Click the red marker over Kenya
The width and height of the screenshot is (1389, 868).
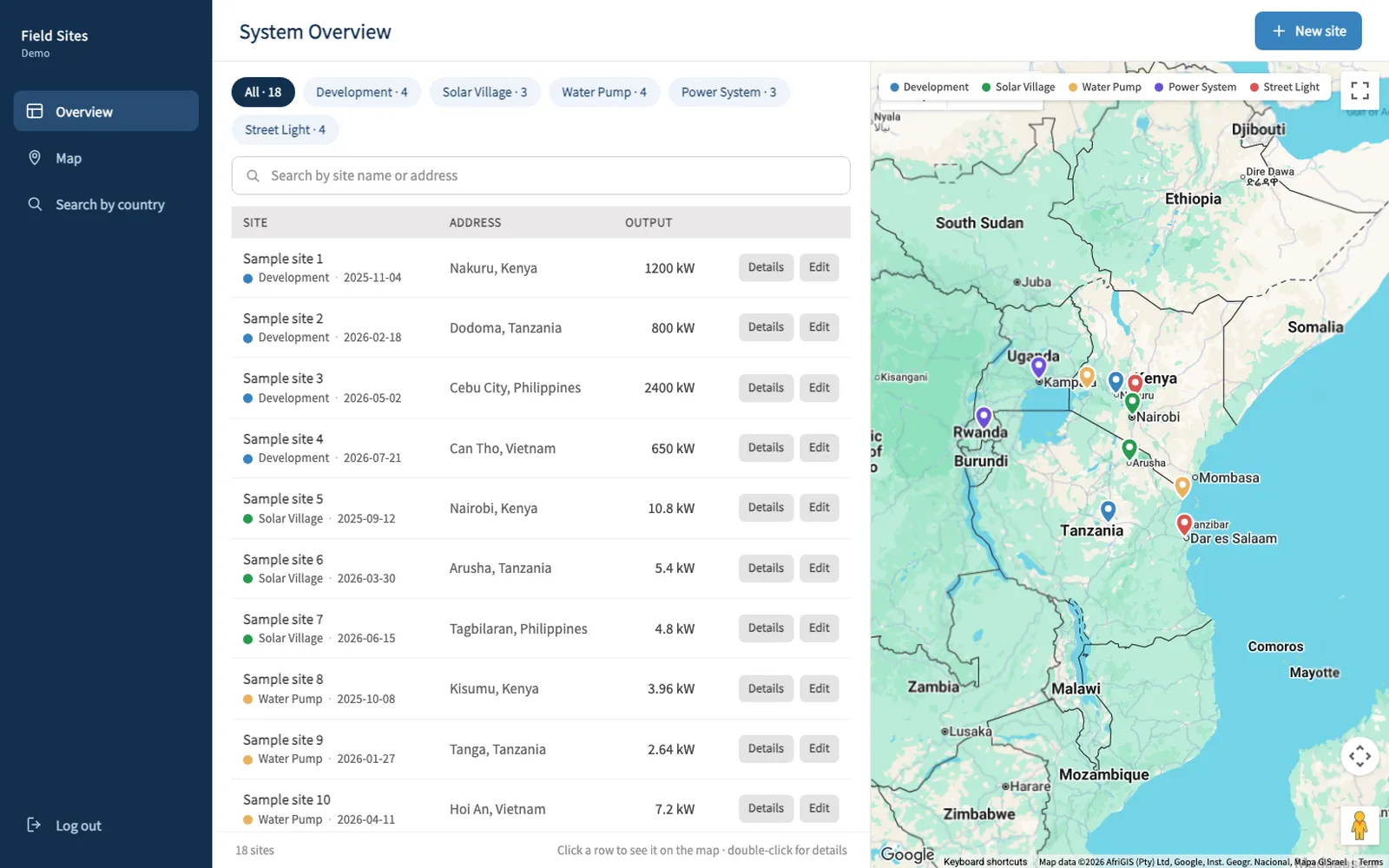[x=1135, y=385]
